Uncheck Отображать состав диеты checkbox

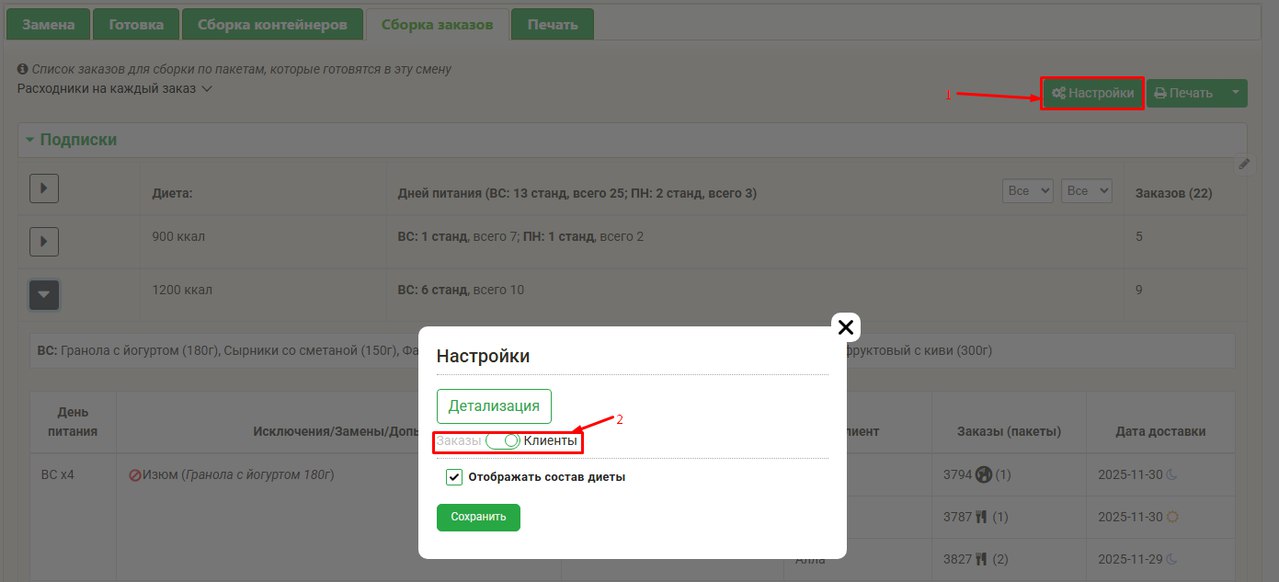point(454,477)
